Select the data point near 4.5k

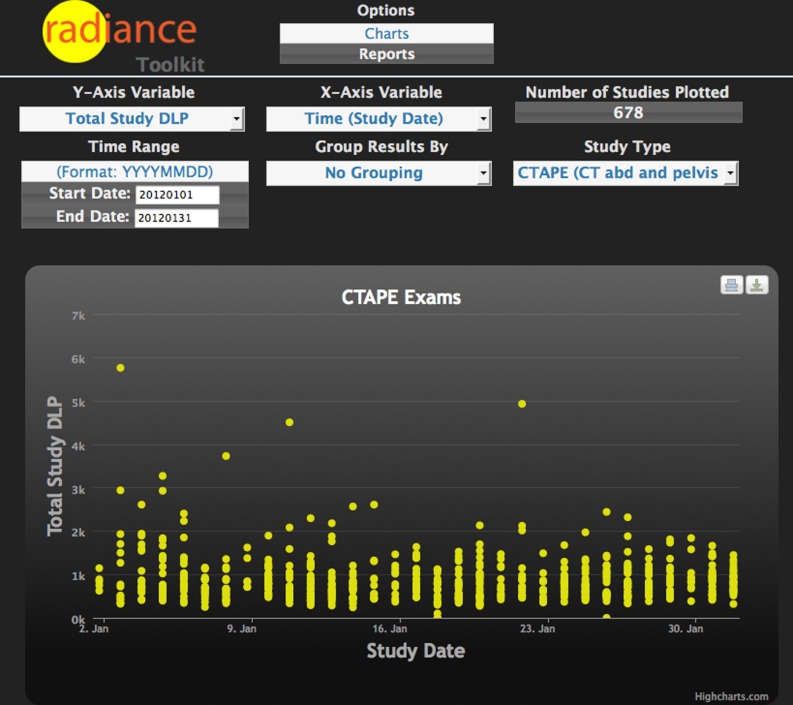pyautogui.click(x=289, y=422)
